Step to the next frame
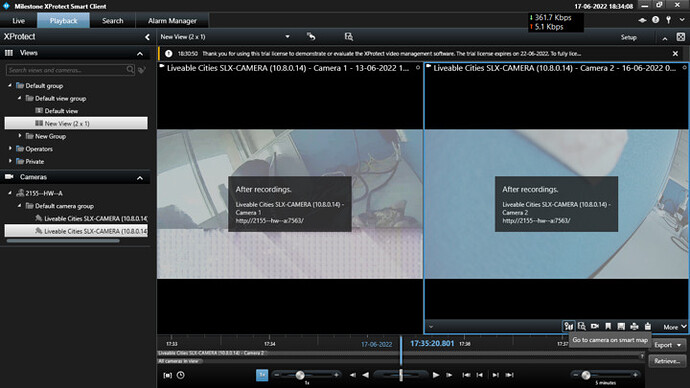The height and width of the screenshot is (388, 690). [449, 375]
